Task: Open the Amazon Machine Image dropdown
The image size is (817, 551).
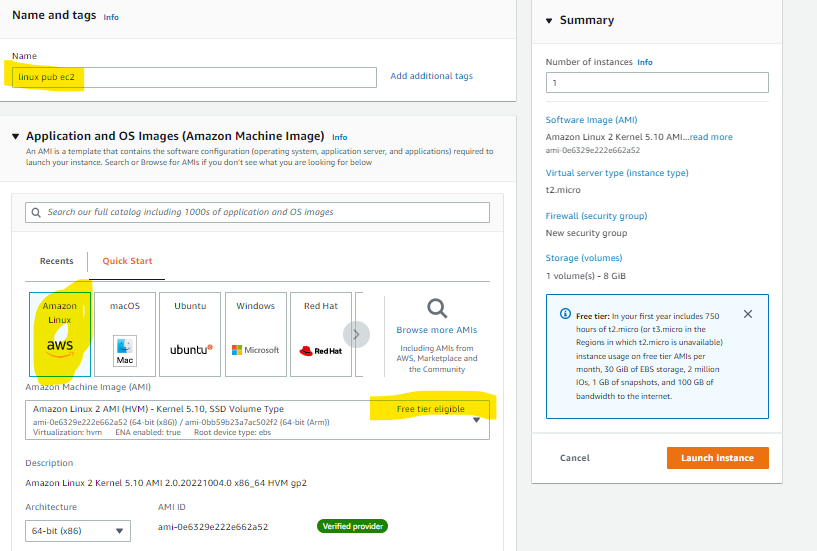Action: point(257,420)
